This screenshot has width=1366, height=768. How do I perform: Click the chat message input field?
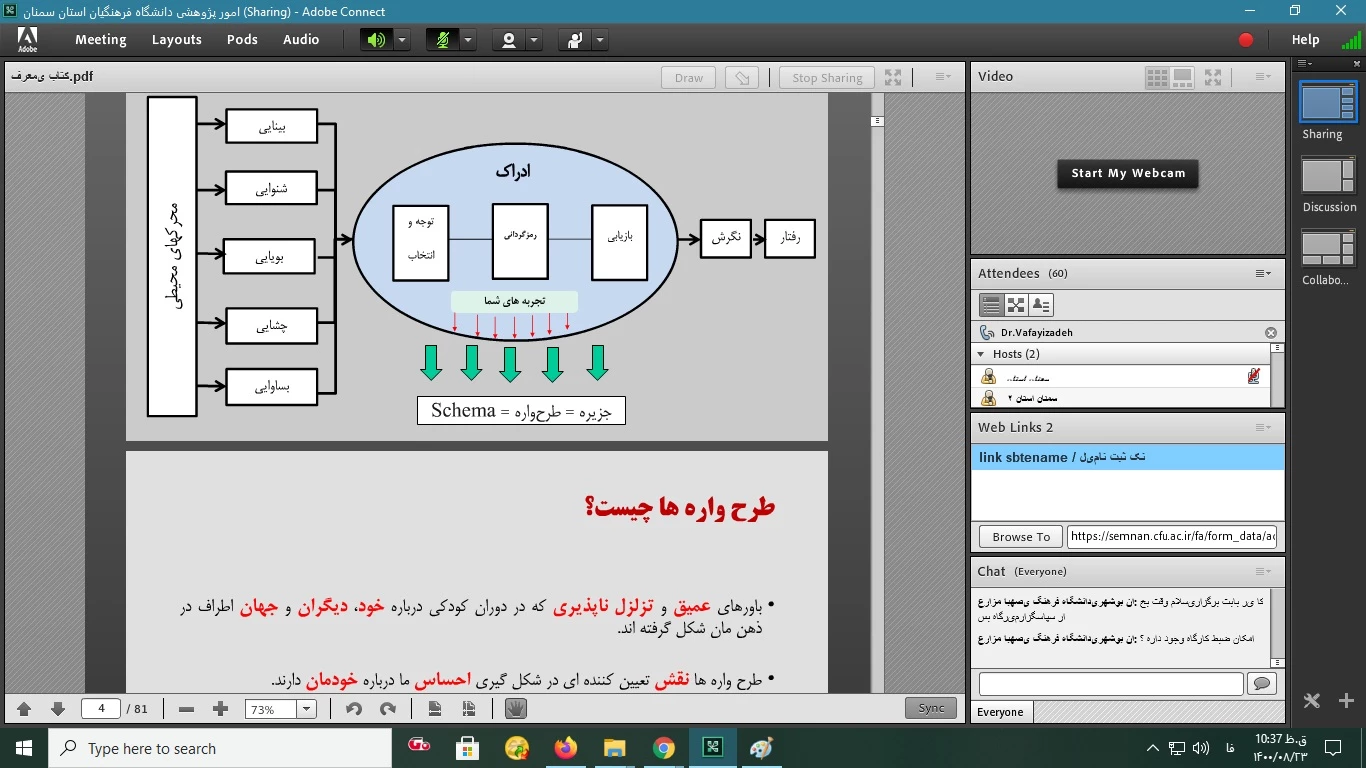click(x=1110, y=684)
